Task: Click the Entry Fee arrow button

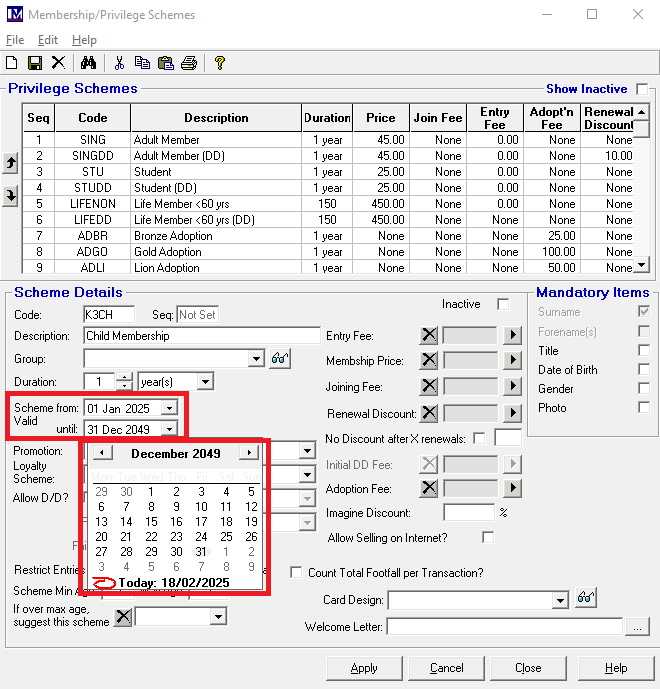Action: (x=512, y=335)
